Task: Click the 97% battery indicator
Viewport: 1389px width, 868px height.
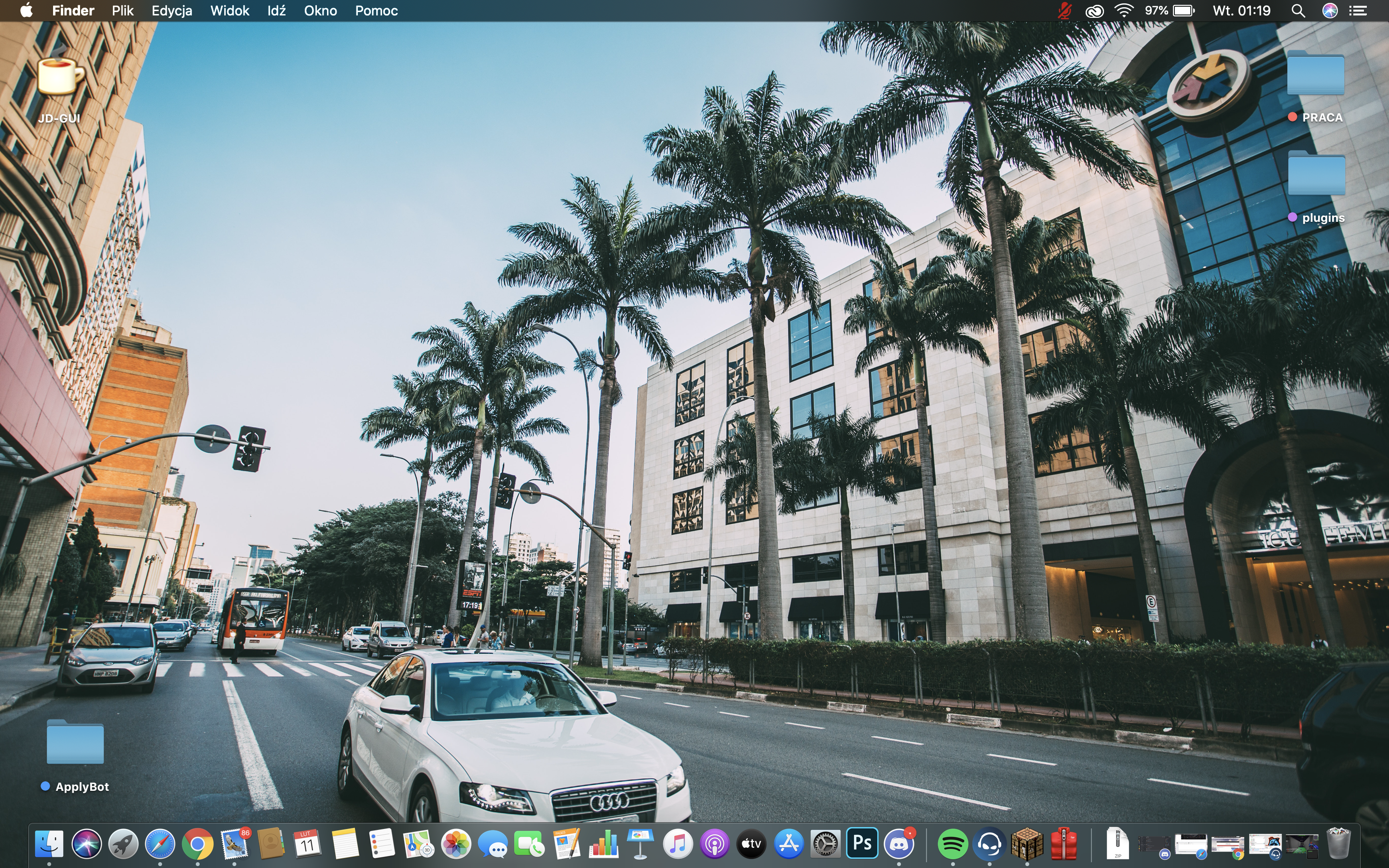Action: (x=1171, y=10)
